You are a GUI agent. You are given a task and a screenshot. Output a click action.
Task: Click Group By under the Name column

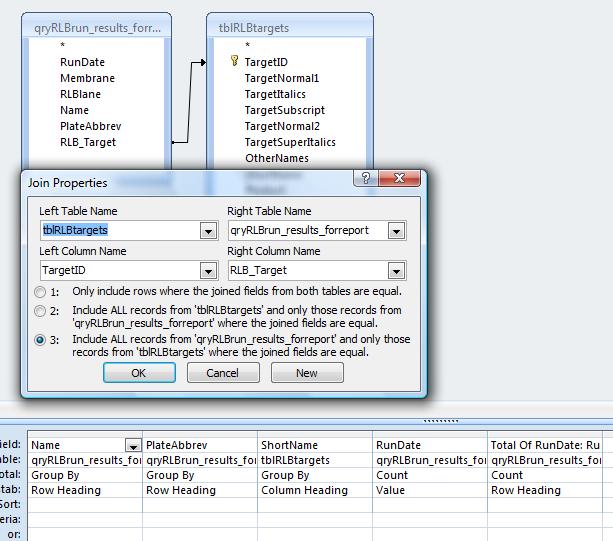pyautogui.click(x=85, y=475)
